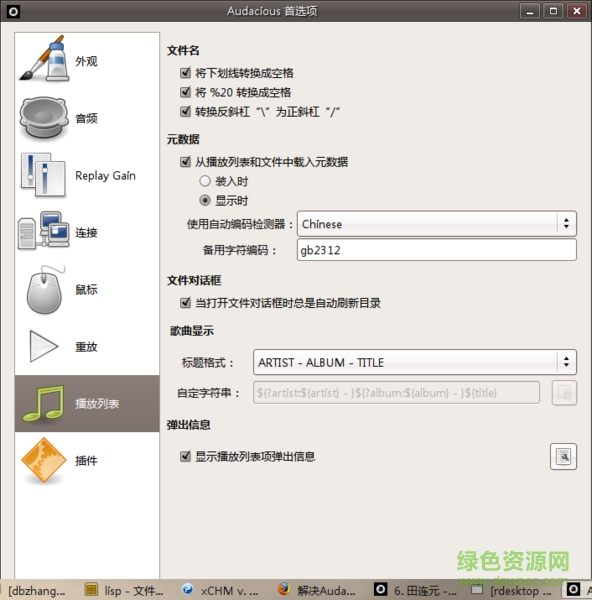This screenshot has width=592, height=600.
Task: Open the 鼠标 mouse icon
Action: coord(44,290)
